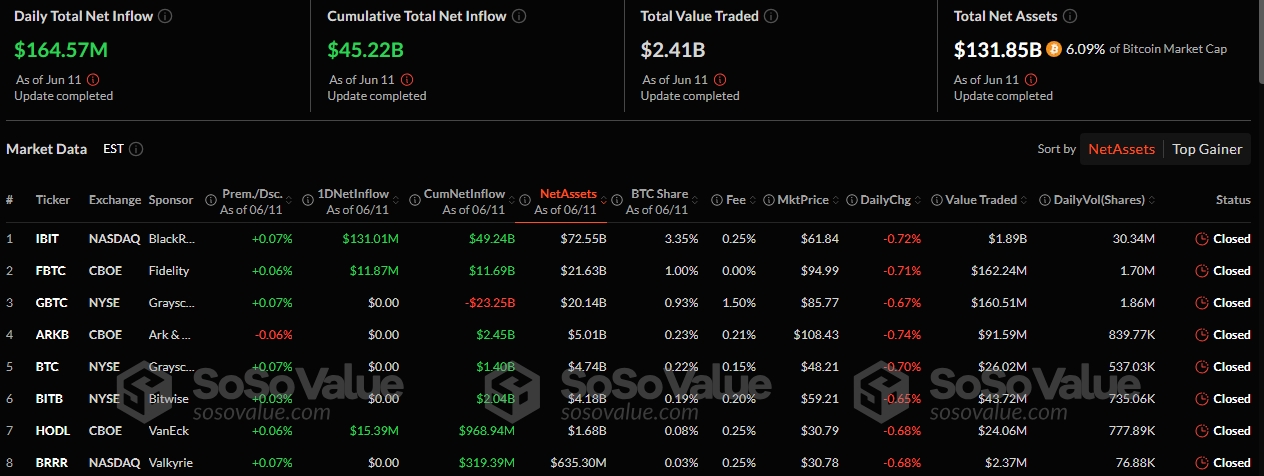Open the HODL ticker
This screenshot has height=476, width=1264.
51,431
